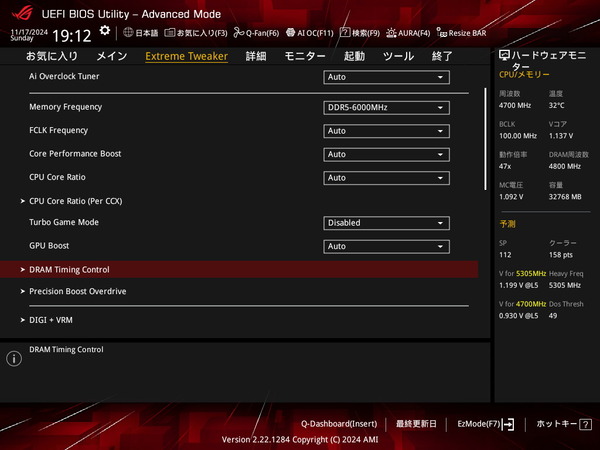Click 1.092 V MC voltage value
Viewport: 600px width, 450px height.
pos(511,197)
